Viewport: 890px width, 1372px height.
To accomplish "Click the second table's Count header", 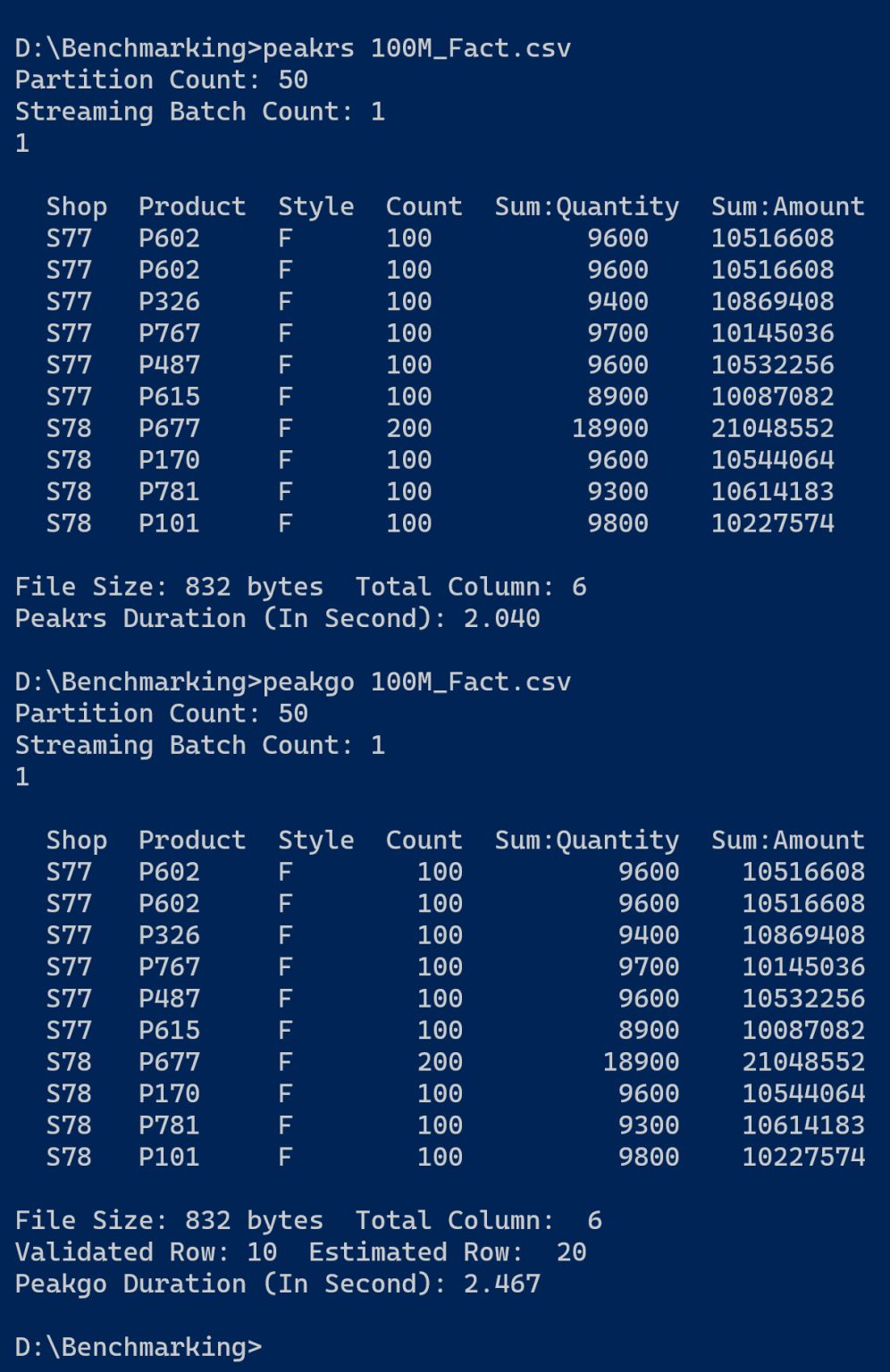I will tap(424, 841).
